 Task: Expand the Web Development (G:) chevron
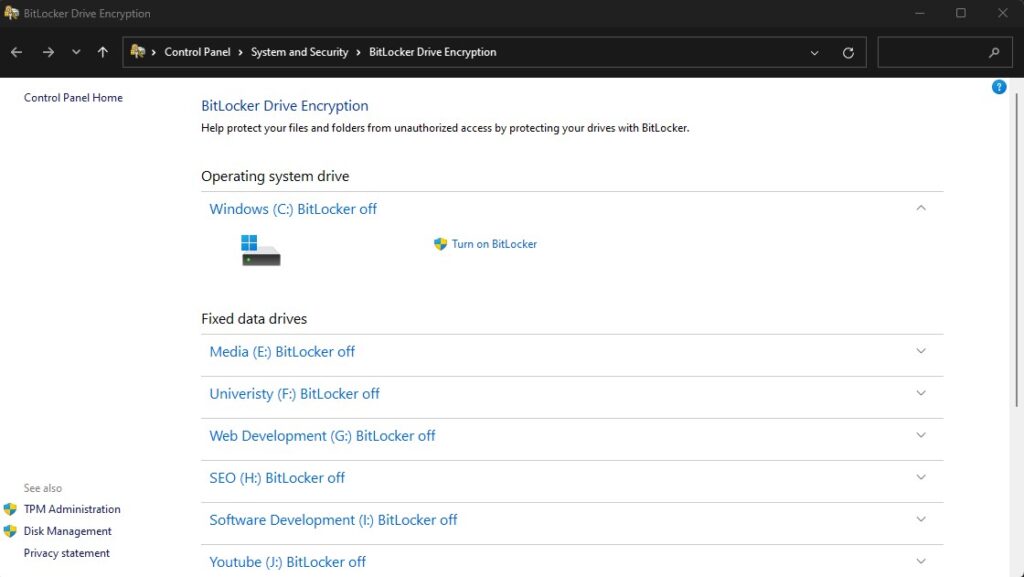[921, 435]
